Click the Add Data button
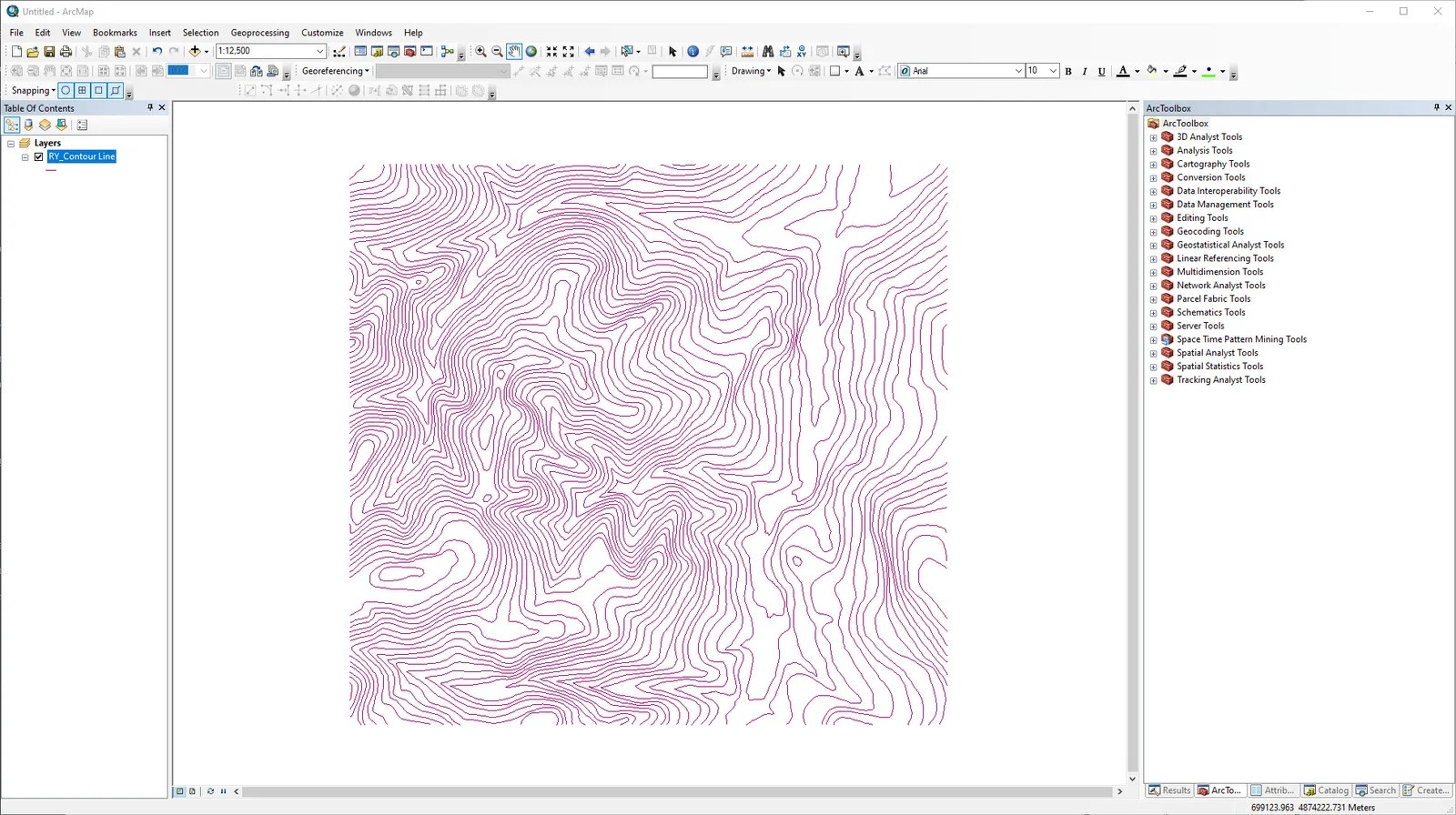The height and width of the screenshot is (815, 1456). click(x=195, y=52)
